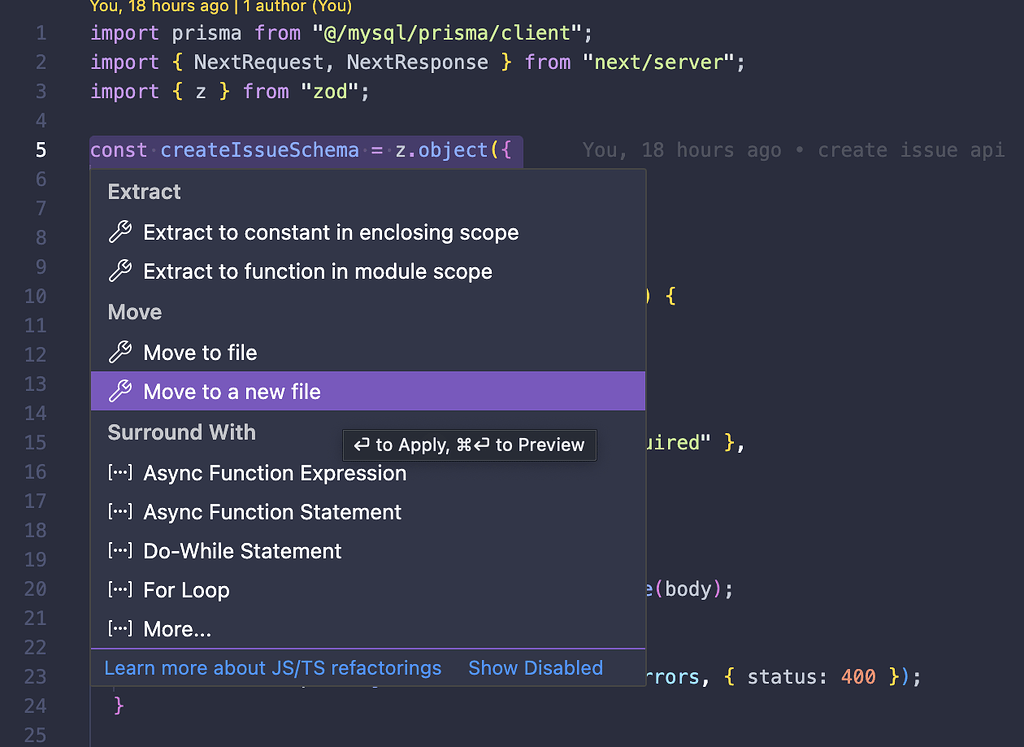Open "Learn more about JS/TS refactorings" link
Image resolution: width=1024 pixels, height=747 pixels.
pyautogui.click(x=272, y=668)
